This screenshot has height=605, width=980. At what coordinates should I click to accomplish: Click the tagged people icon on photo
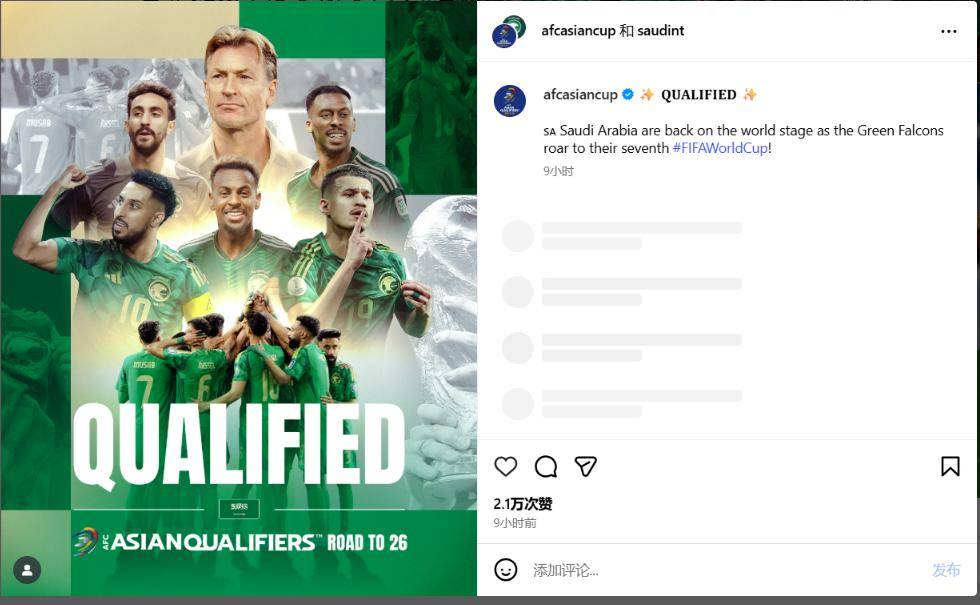tap(28, 570)
